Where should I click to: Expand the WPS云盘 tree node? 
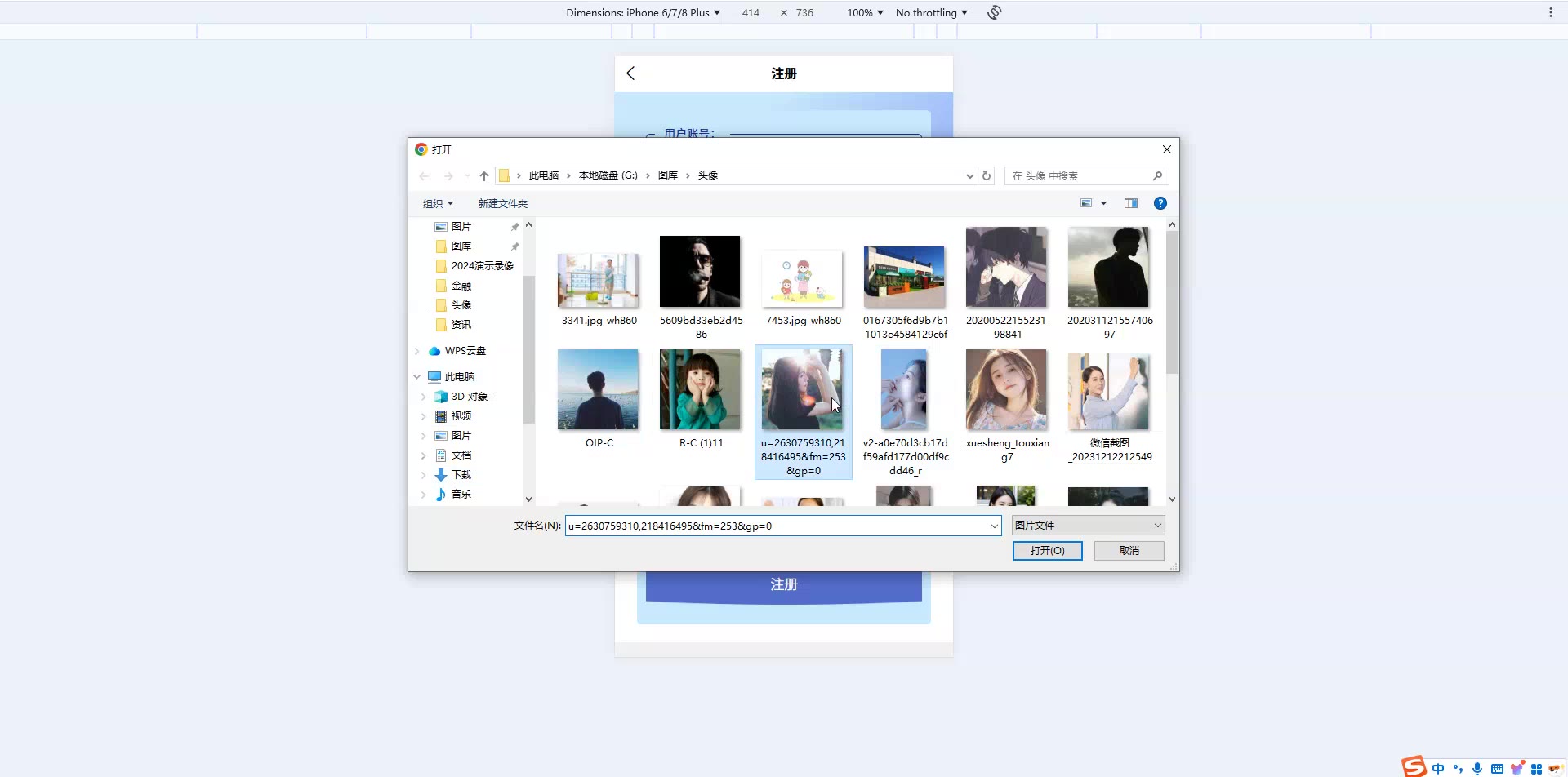tap(417, 351)
